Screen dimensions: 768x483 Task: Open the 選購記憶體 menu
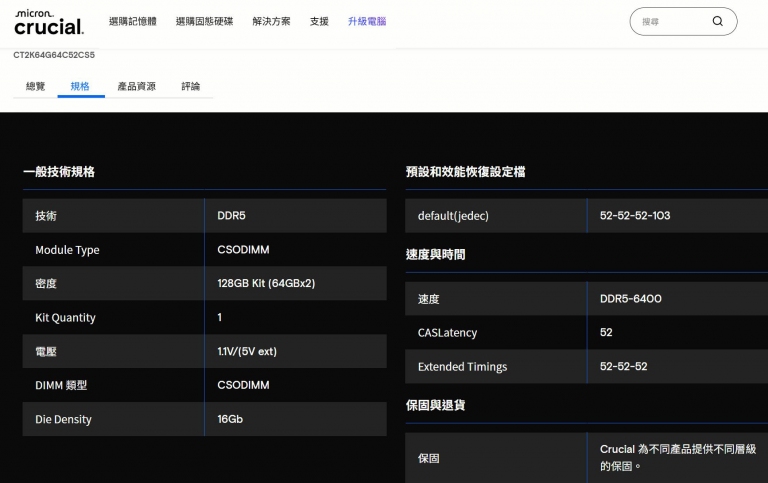133,22
